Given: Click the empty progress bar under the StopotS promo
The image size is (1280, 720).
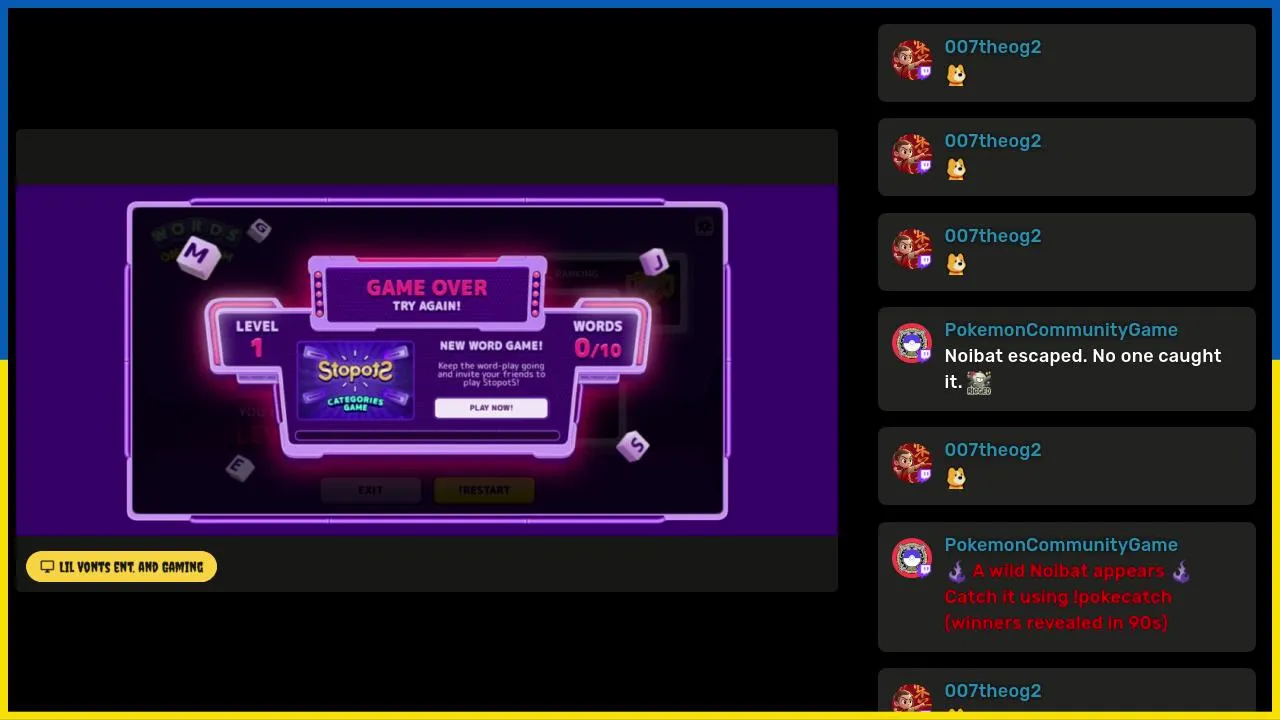Looking at the screenshot, I should pyautogui.click(x=427, y=436).
